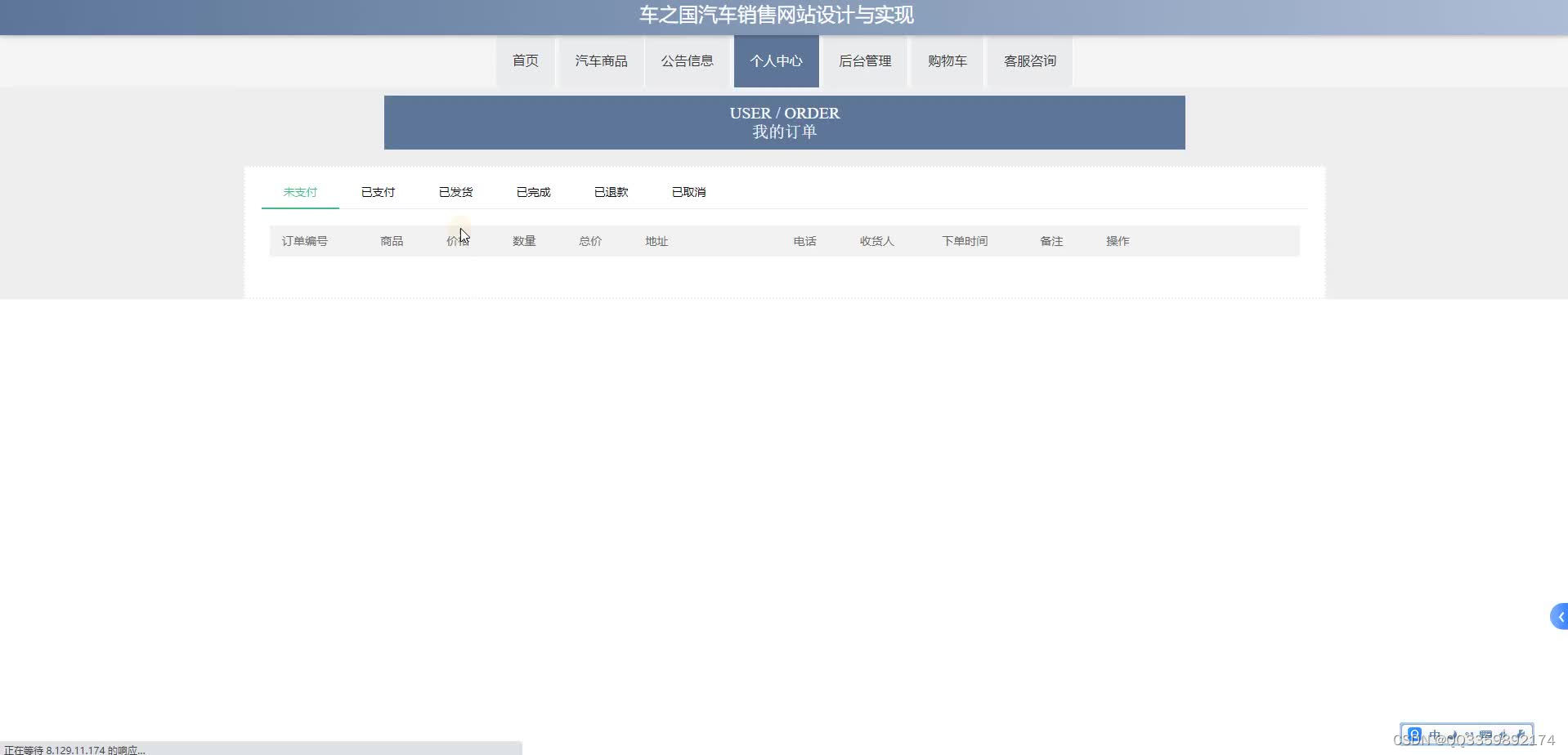Switch to the 已支付 orders tab
This screenshot has height=755, width=1568.
378,192
